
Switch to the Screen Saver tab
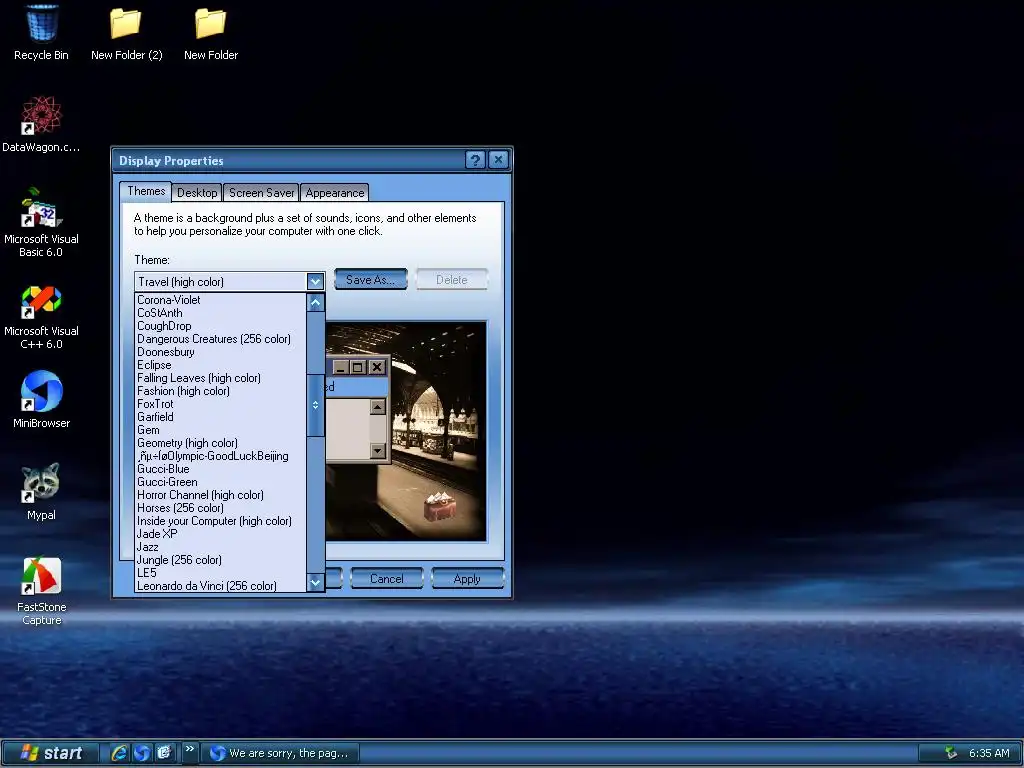coord(261,193)
